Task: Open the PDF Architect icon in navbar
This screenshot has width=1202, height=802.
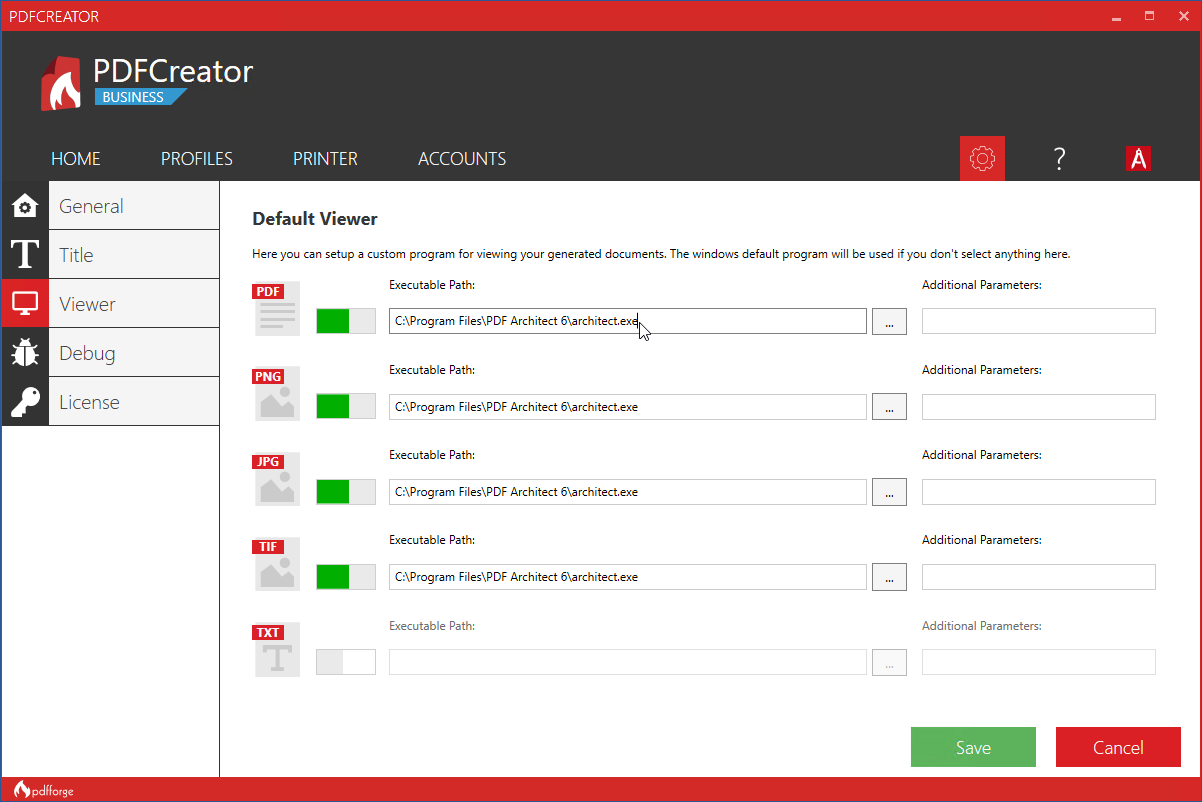Action: (1138, 158)
